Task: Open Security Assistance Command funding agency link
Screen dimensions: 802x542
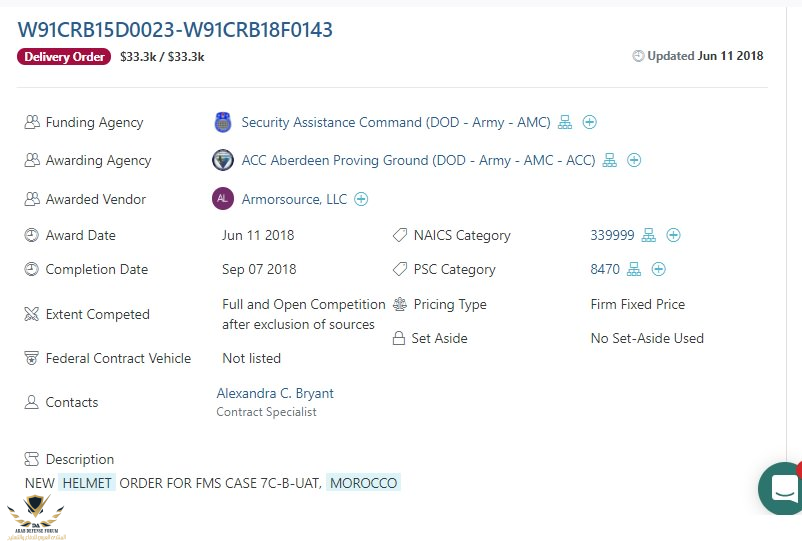Action: click(395, 122)
